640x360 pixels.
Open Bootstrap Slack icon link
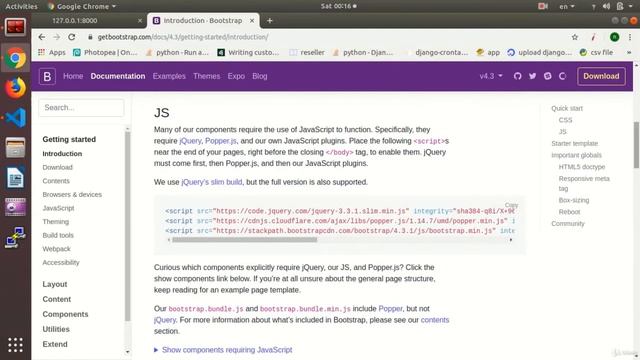click(x=548, y=76)
